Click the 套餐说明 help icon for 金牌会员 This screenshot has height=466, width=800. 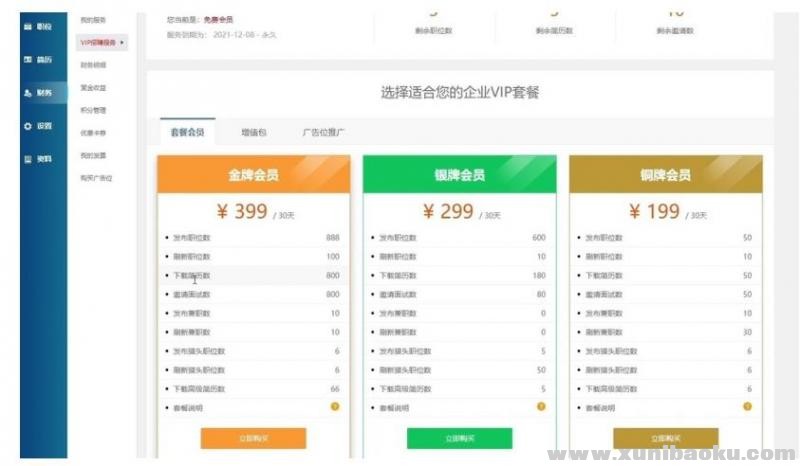335,406
